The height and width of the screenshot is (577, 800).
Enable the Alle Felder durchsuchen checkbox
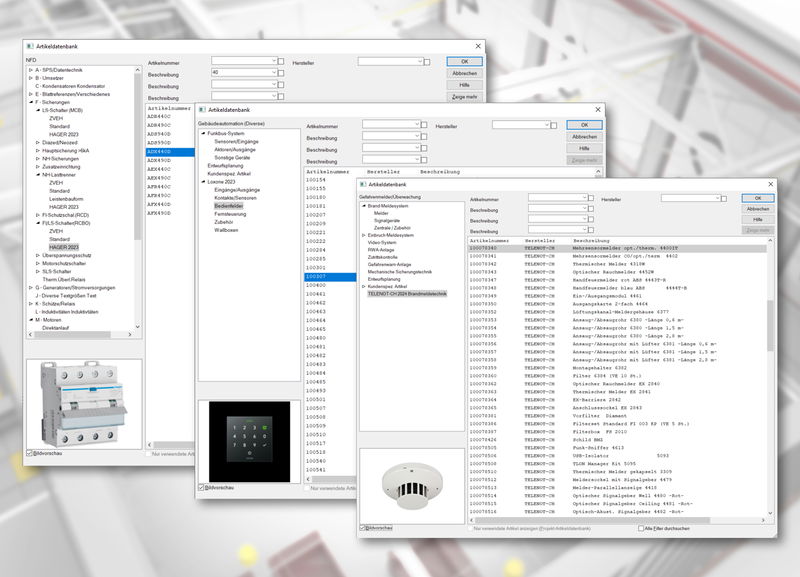[x=642, y=527]
